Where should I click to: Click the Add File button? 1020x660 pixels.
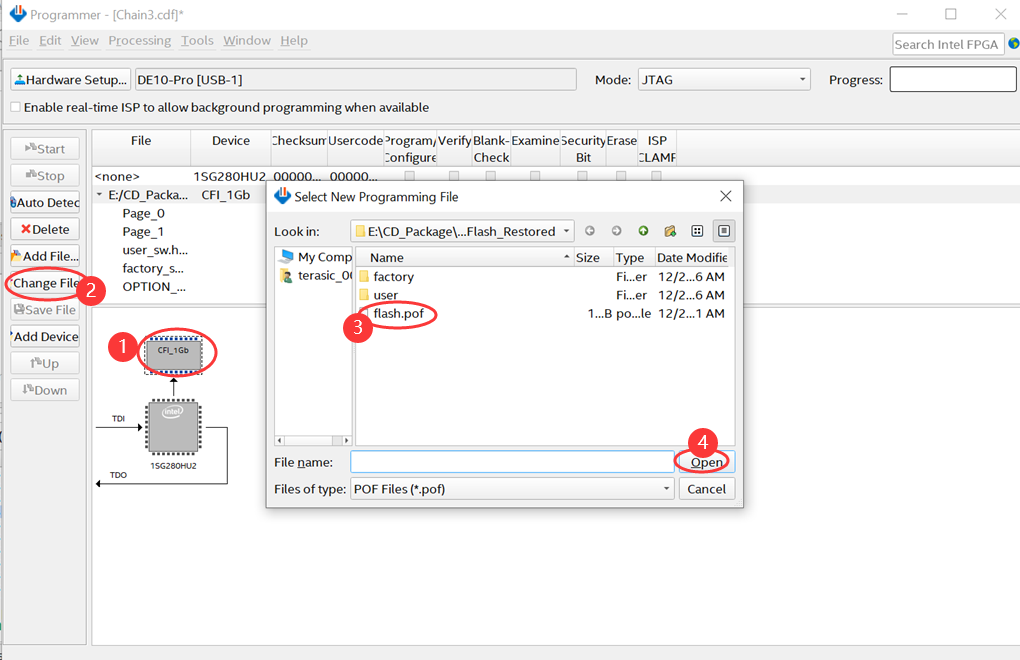tap(45, 256)
